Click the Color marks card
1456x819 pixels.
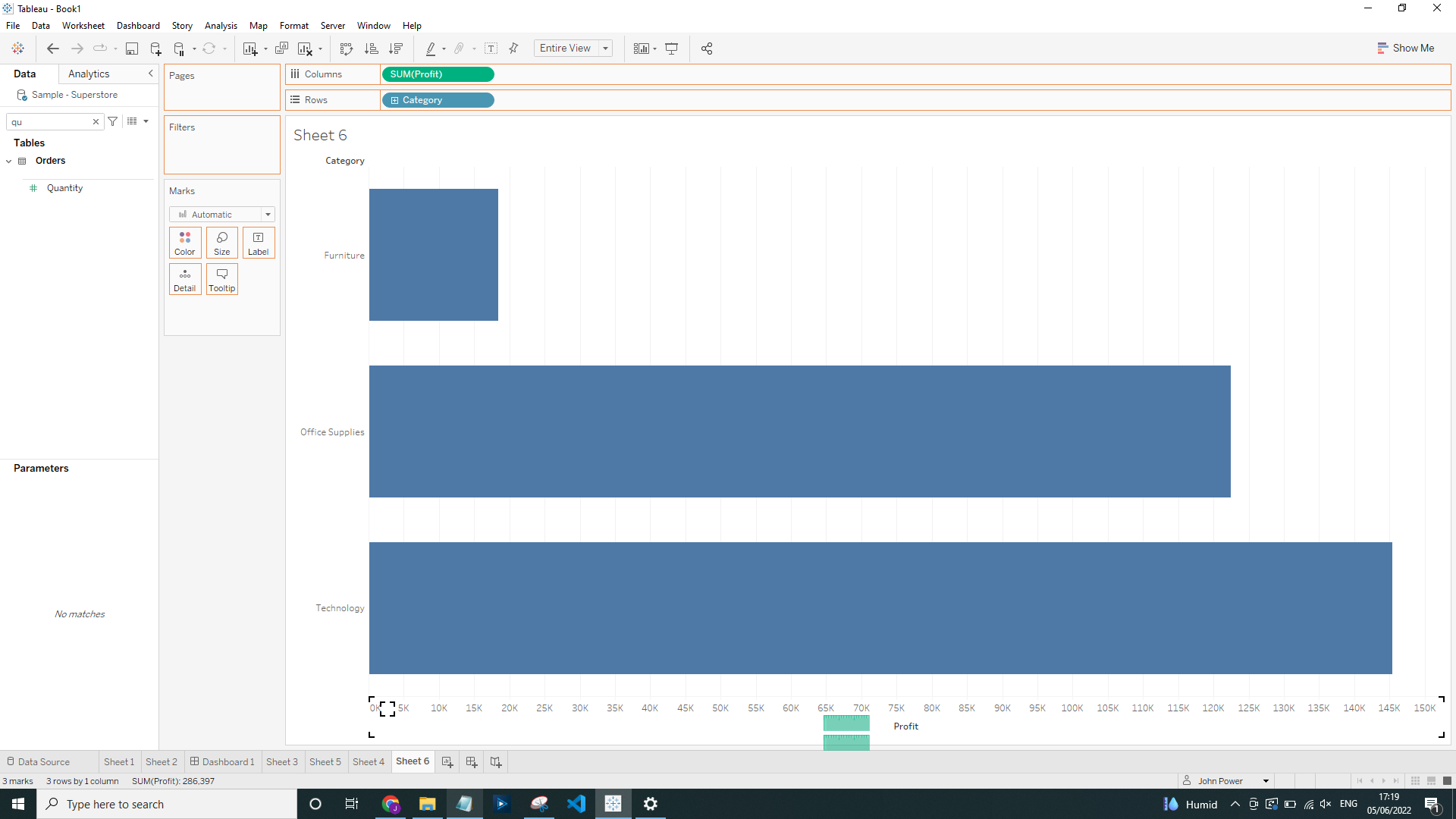point(185,243)
